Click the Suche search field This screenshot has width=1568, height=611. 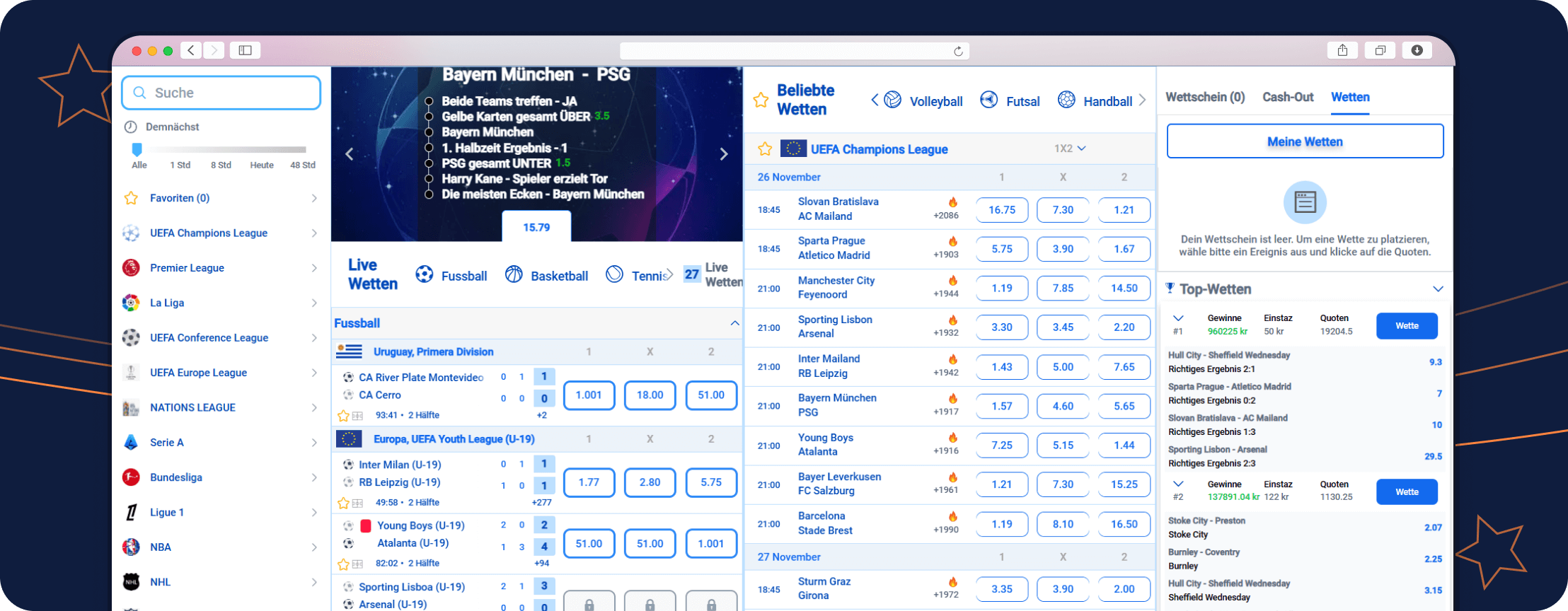pyautogui.click(x=221, y=93)
